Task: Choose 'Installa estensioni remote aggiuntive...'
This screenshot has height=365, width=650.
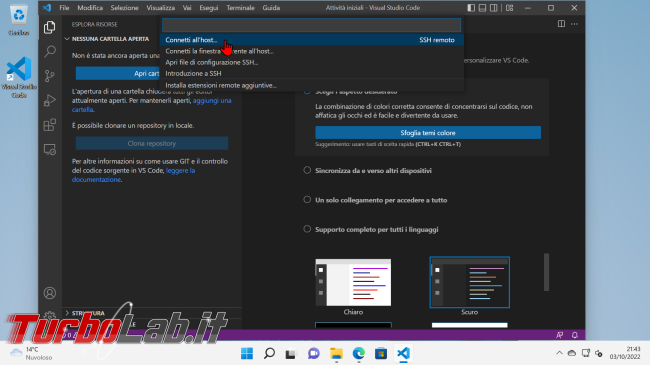Action: point(312,85)
